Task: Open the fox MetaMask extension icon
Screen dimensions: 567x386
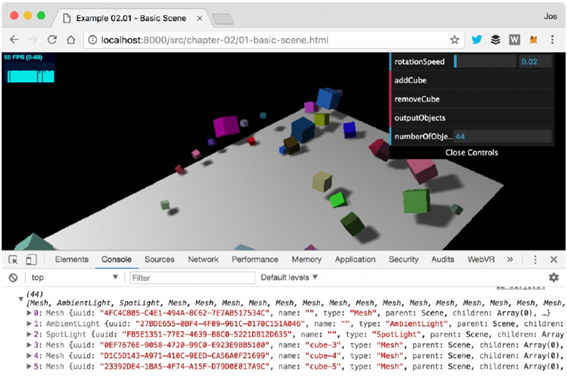Action: (533, 39)
